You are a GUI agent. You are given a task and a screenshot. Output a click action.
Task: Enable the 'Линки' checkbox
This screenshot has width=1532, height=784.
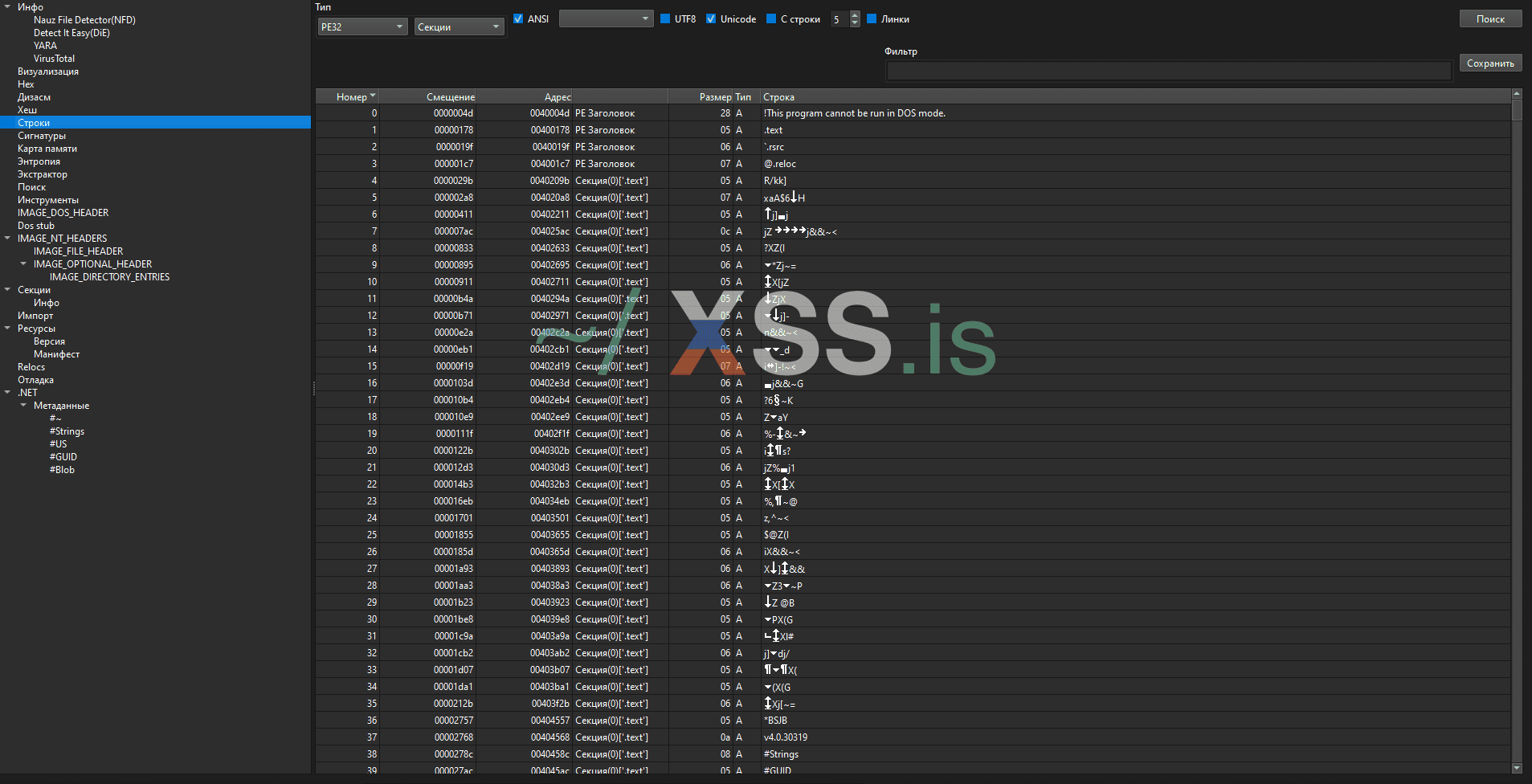pos(872,19)
